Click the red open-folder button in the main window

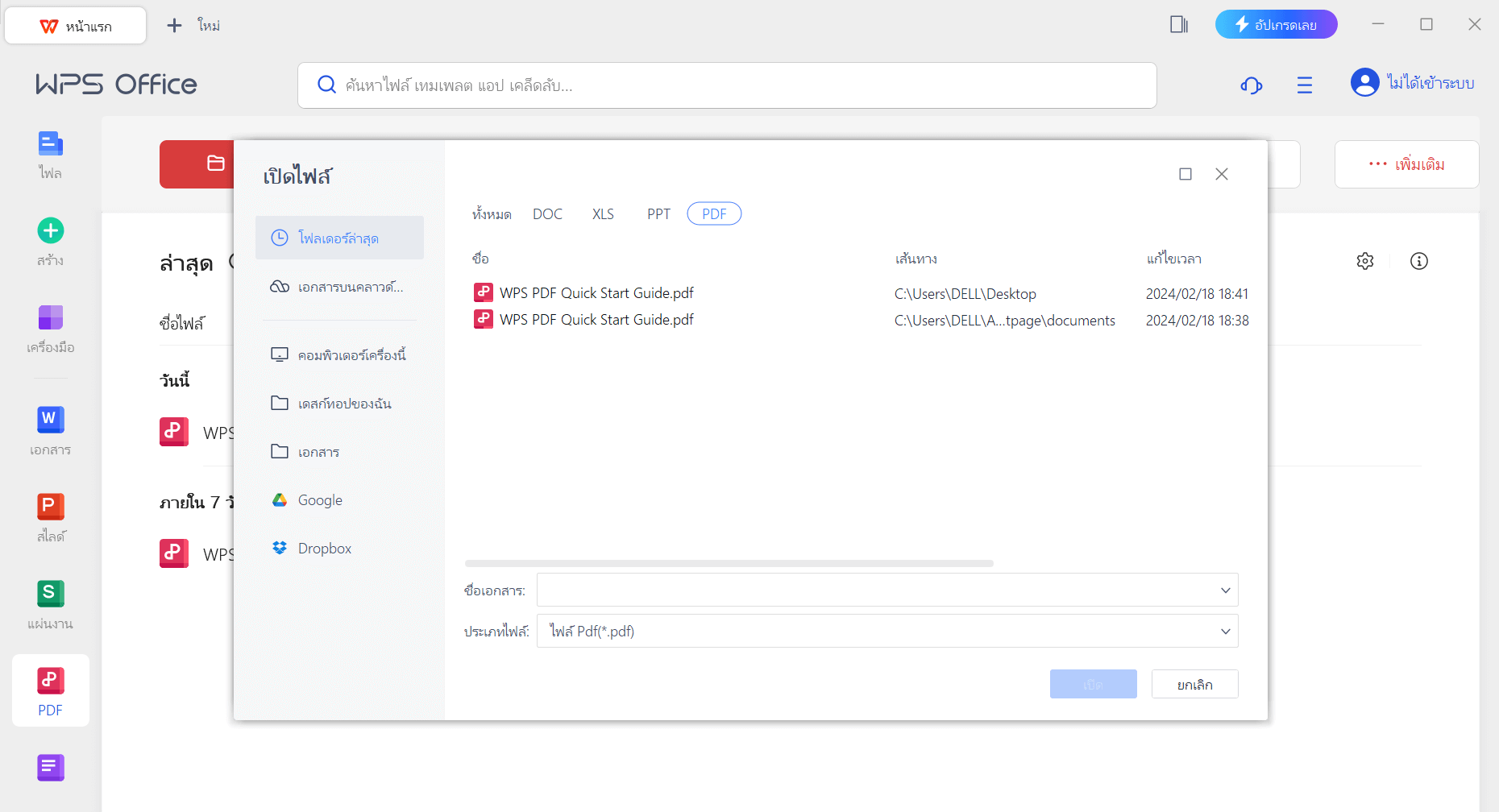click(197, 164)
